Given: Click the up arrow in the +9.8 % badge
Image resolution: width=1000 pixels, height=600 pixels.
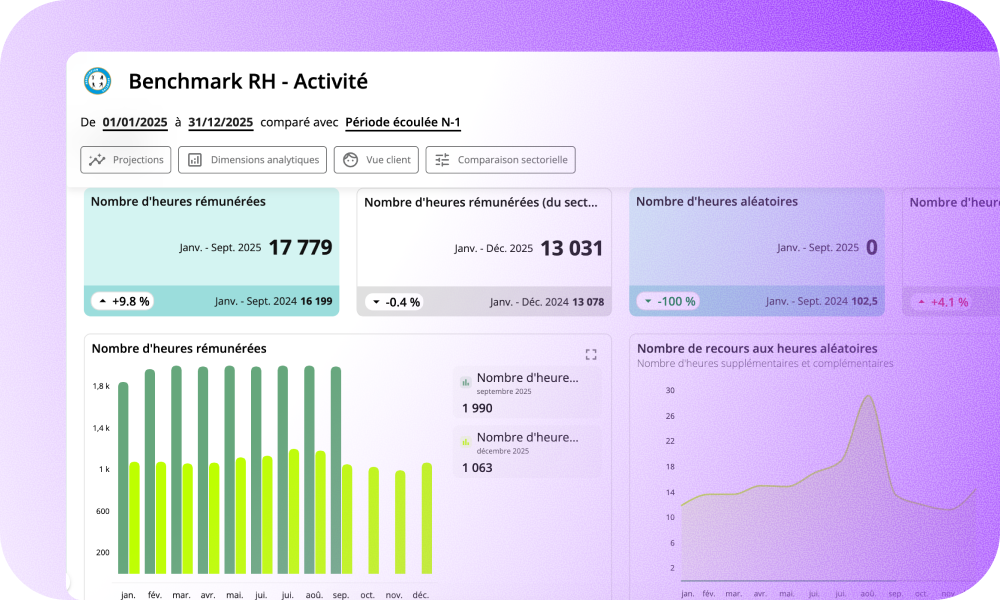Looking at the screenshot, I should pos(103,301).
